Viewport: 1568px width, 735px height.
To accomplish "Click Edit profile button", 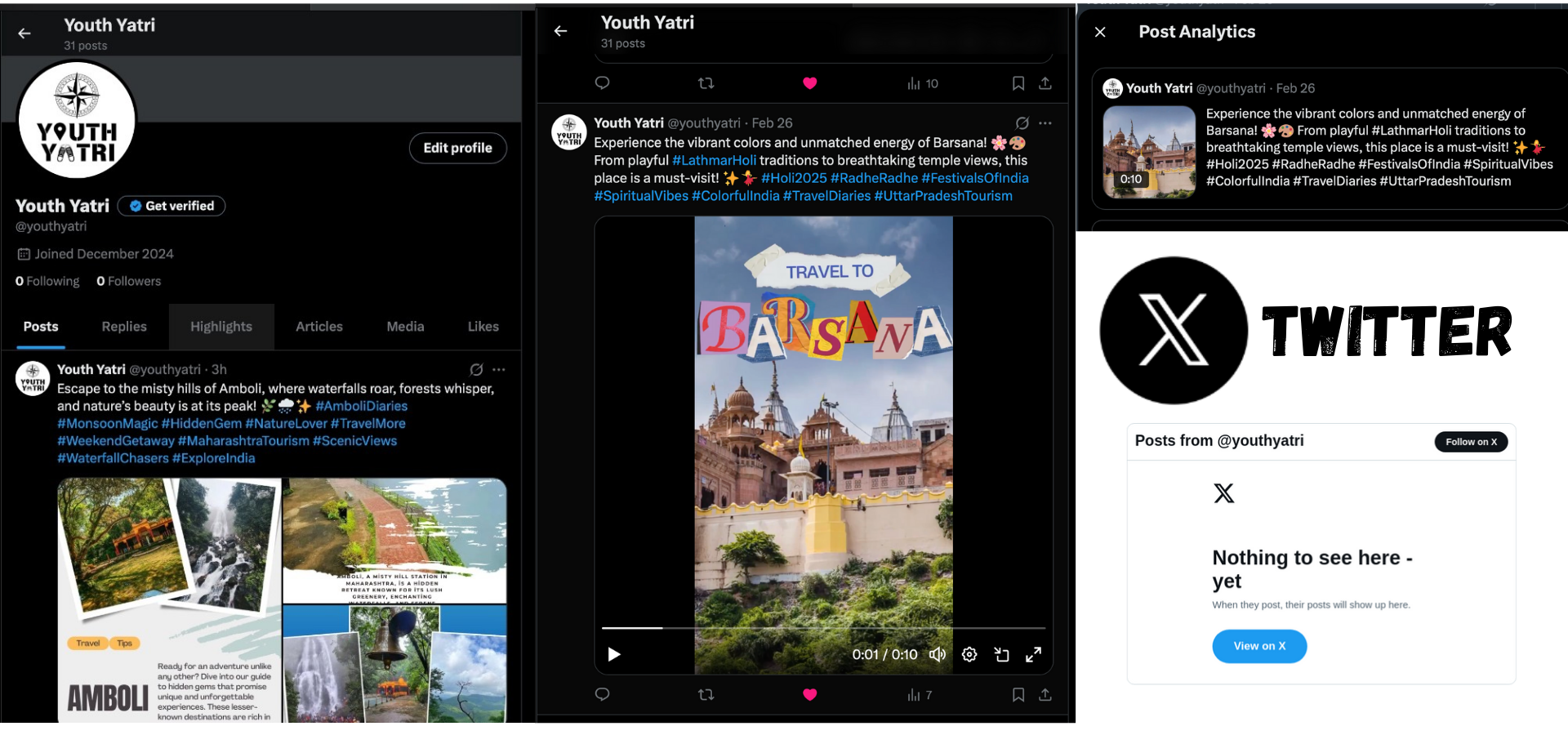I will click(457, 148).
